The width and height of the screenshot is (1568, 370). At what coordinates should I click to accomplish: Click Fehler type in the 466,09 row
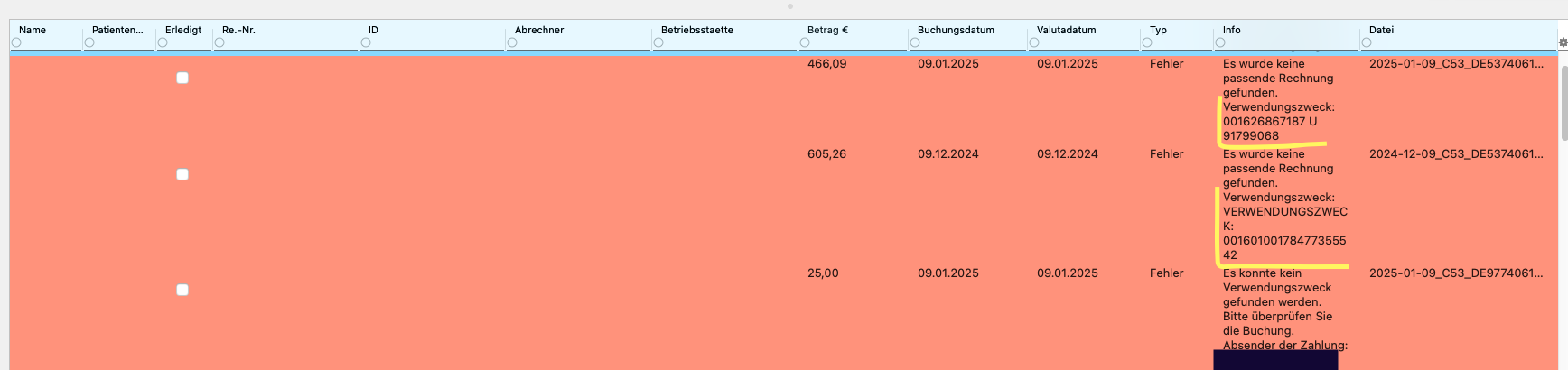point(1166,64)
